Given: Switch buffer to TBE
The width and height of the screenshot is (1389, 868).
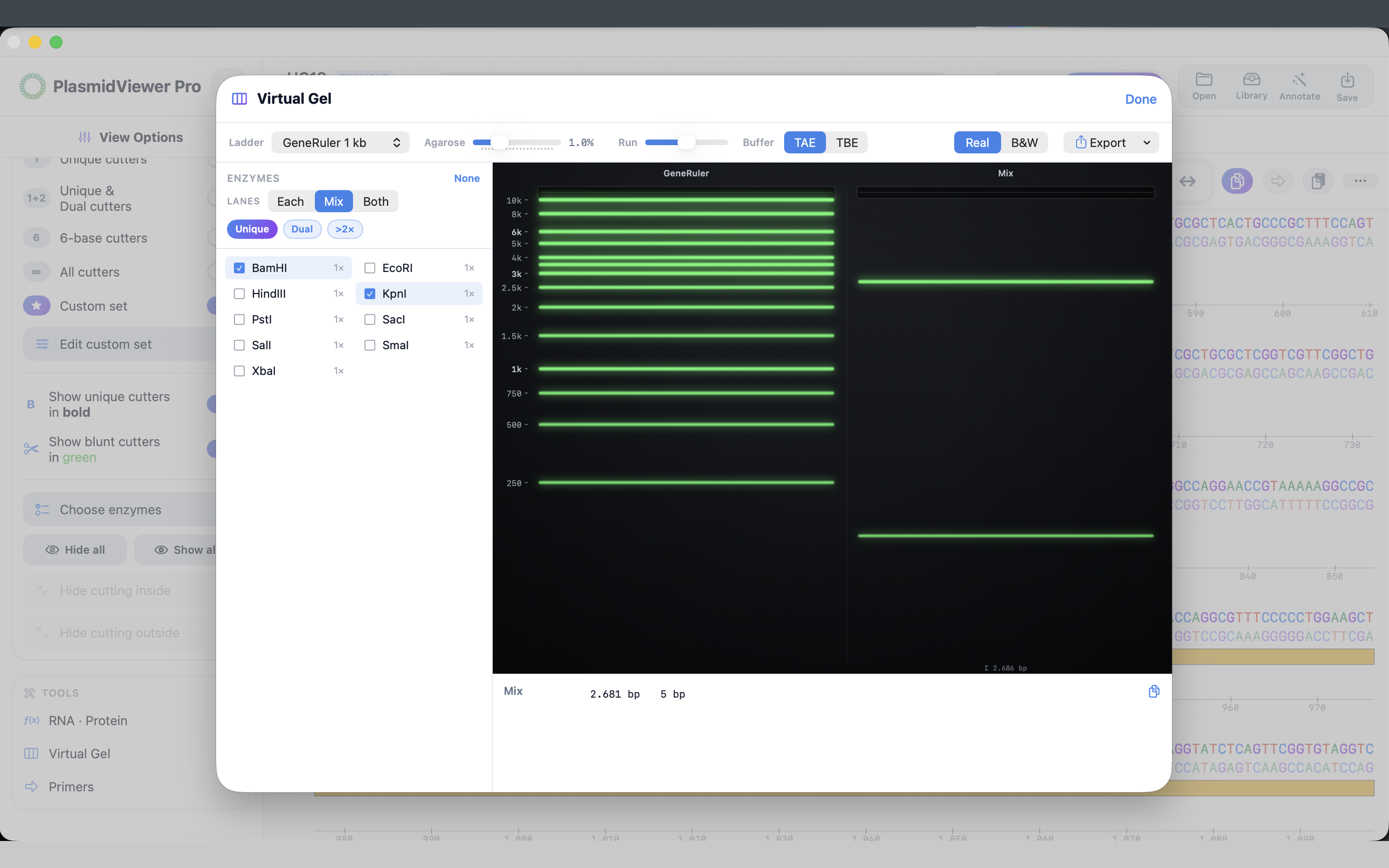Looking at the screenshot, I should [846, 142].
